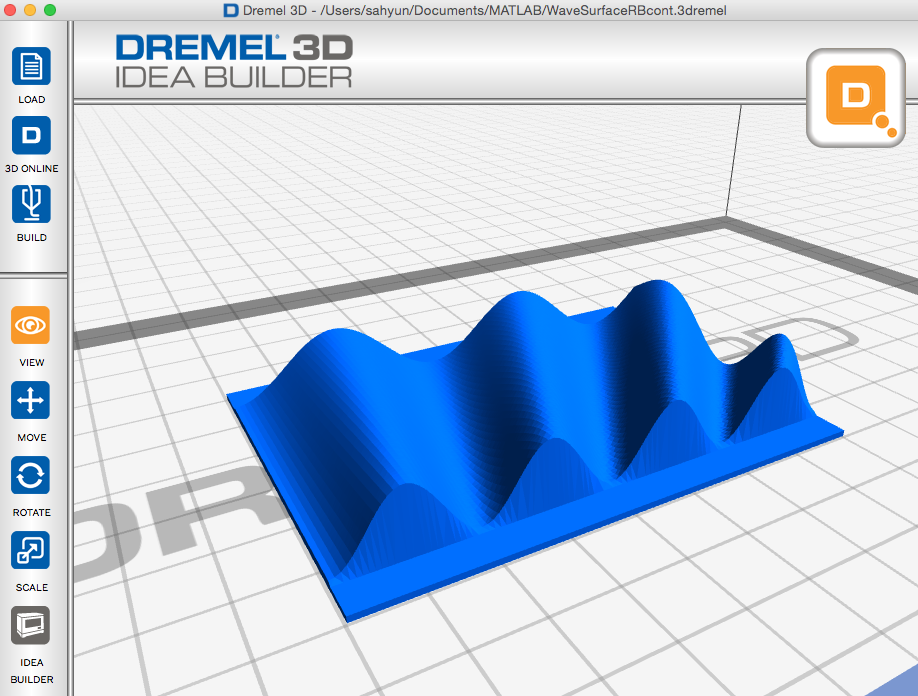Click the title bar document icon

coord(231,11)
